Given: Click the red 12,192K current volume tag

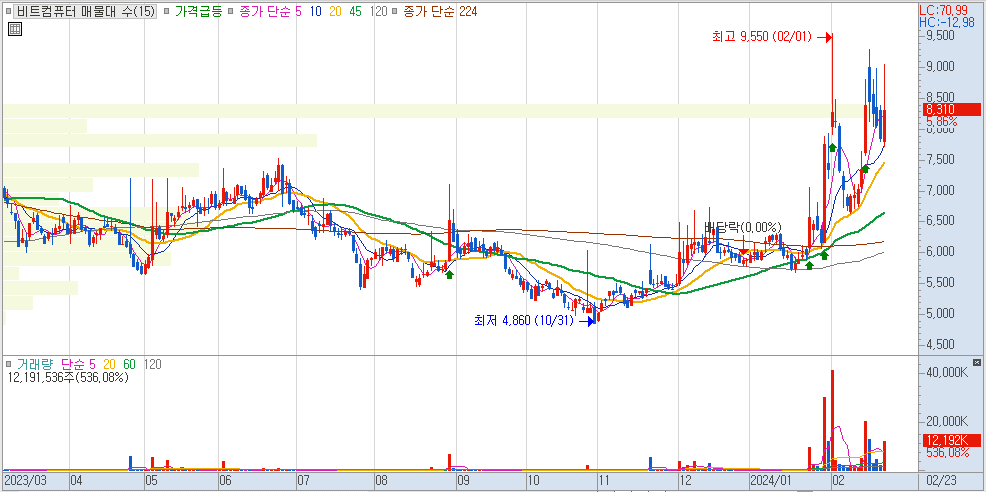Looking at the screenshot, I should click(x=952, y=440).
